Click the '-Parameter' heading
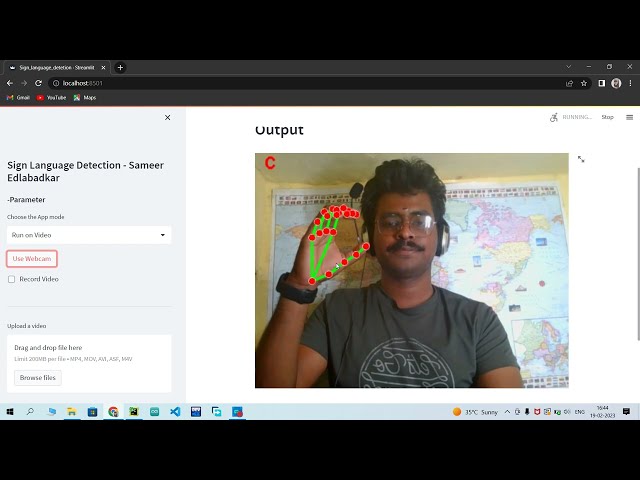The image size is (640, 480). point(26,200)
